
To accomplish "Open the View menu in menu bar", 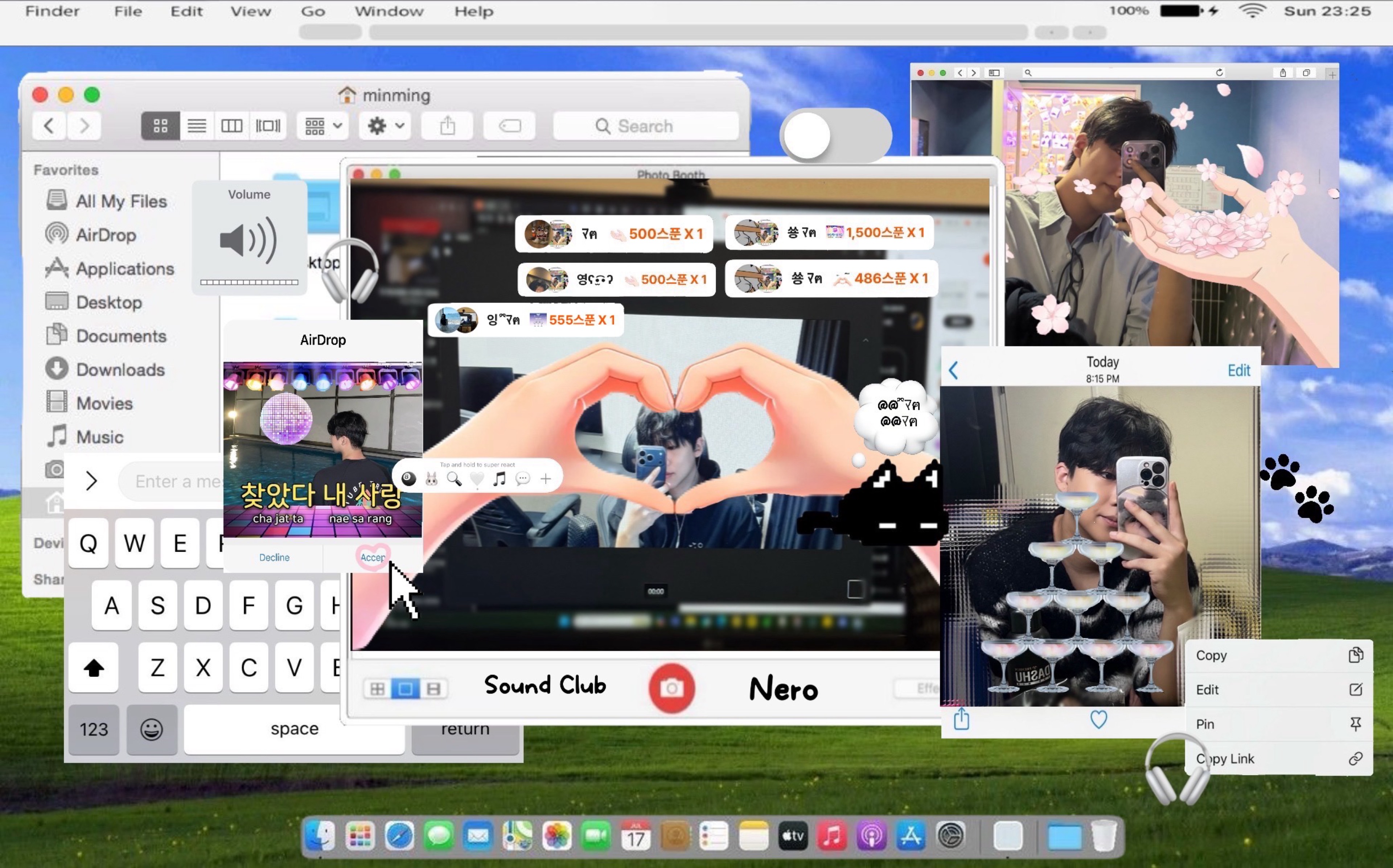I will (x=250, y=11).
